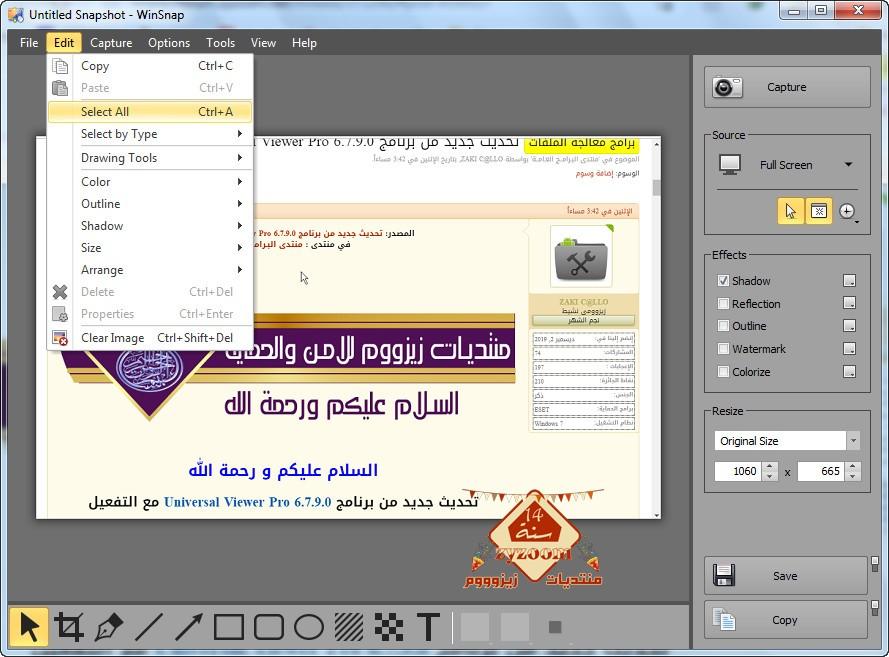Click the height field showing 665

tap(822, 471)
